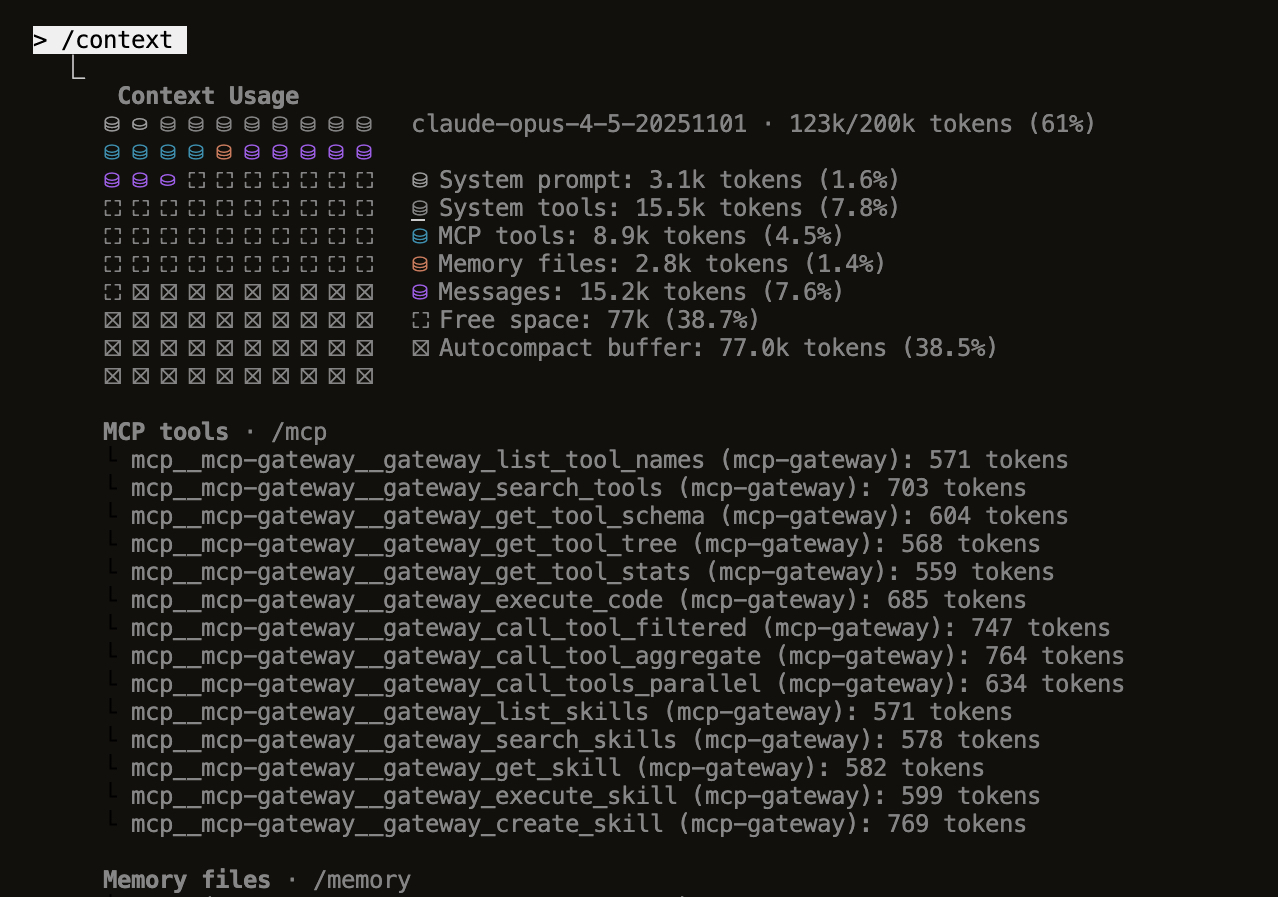Screen dimensions: 1278x897
Task: Collapse the Context Usage section
Action: [208, 95]
